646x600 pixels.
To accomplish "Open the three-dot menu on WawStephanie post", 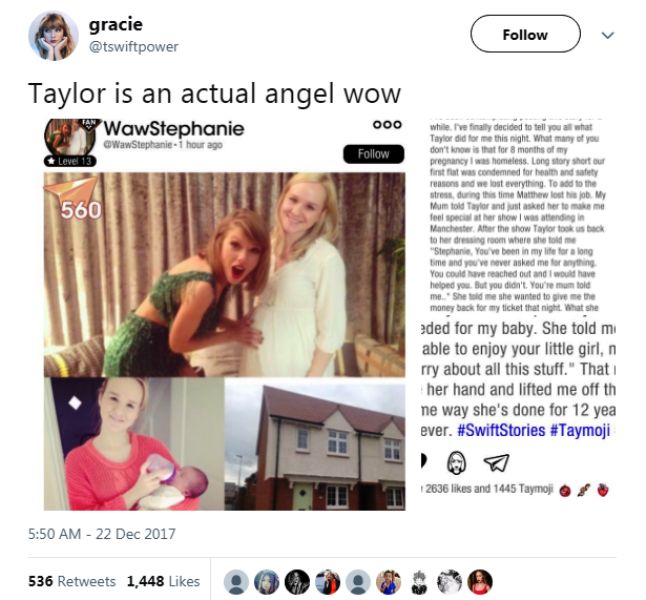I will coord(387,124).
